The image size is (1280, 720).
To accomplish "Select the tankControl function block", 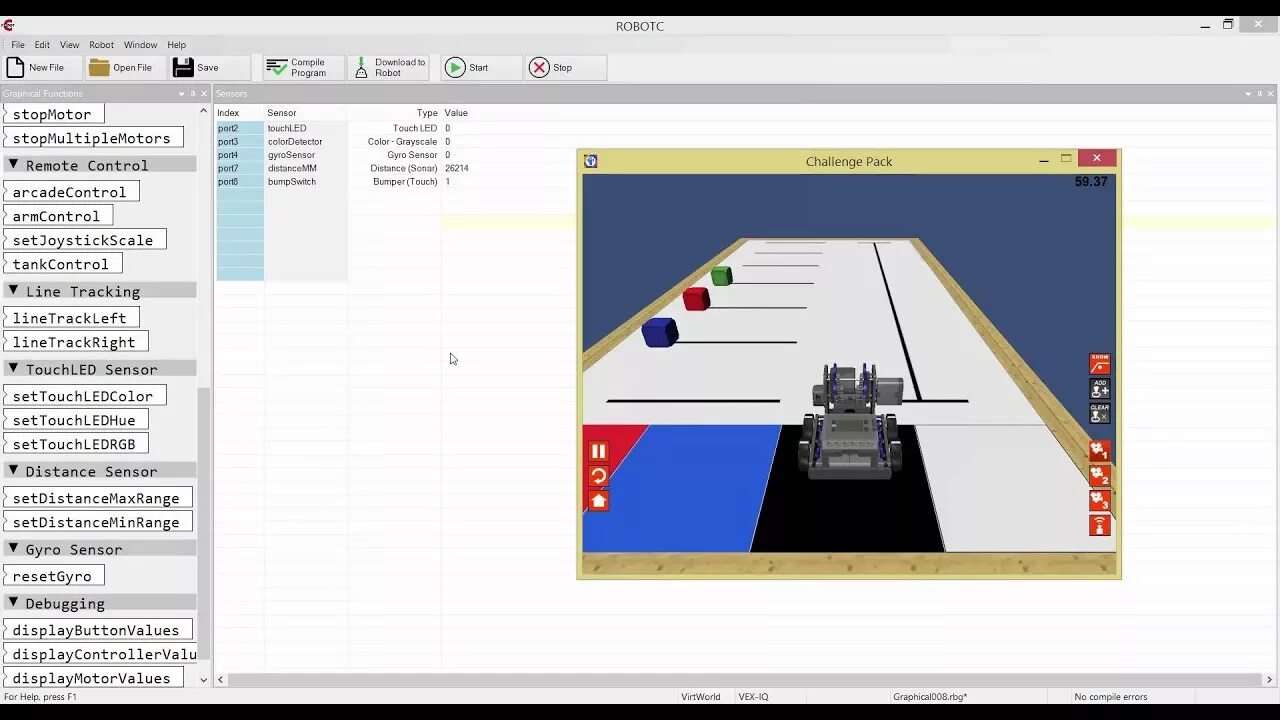I will (x=62, y=264).
